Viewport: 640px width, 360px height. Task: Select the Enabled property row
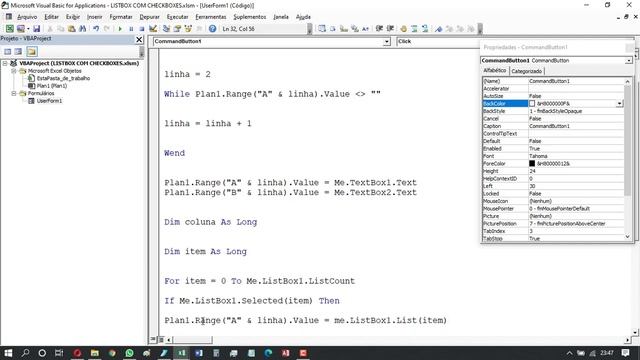tap(553, 149)
